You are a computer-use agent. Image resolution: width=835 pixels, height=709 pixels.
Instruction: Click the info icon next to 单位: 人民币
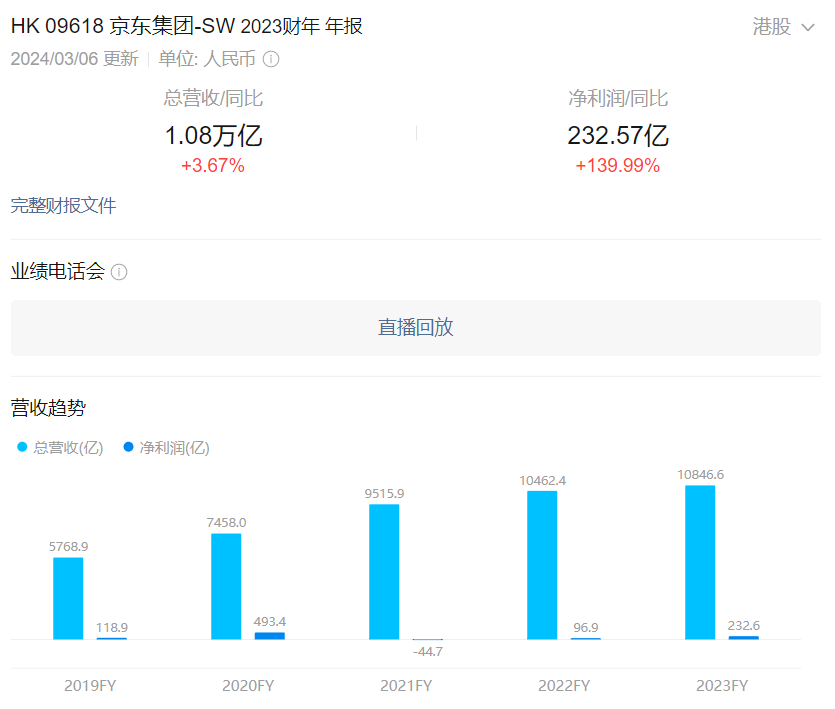click(271, 59)
